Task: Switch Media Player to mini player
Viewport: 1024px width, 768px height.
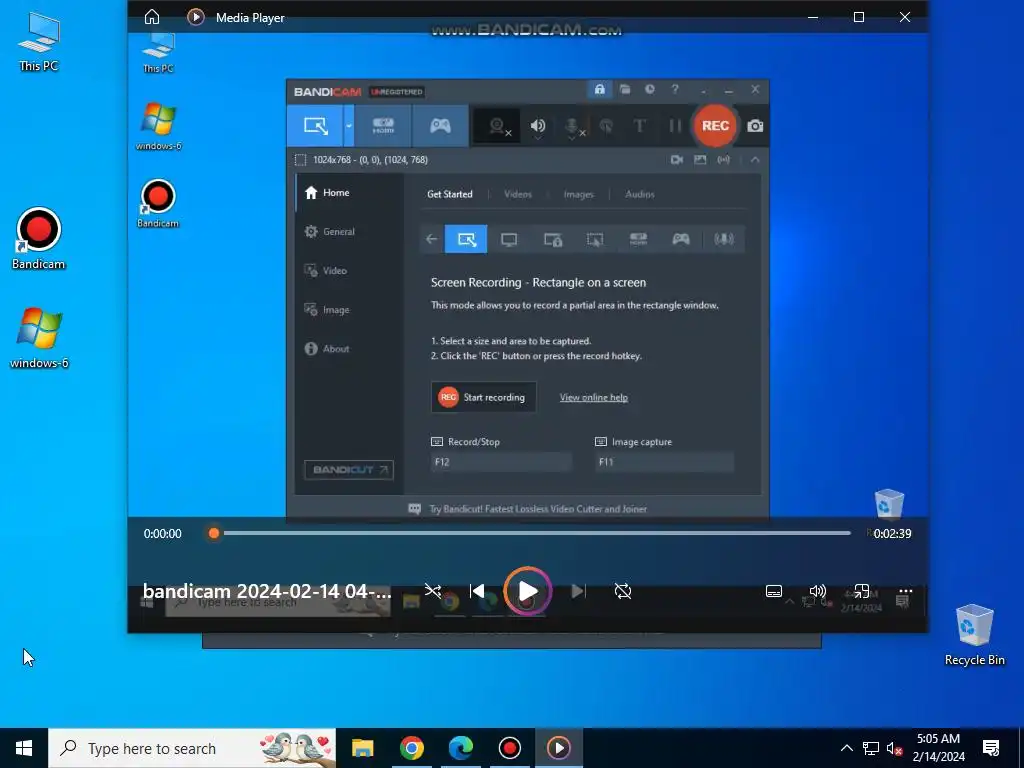Action: 861,592
